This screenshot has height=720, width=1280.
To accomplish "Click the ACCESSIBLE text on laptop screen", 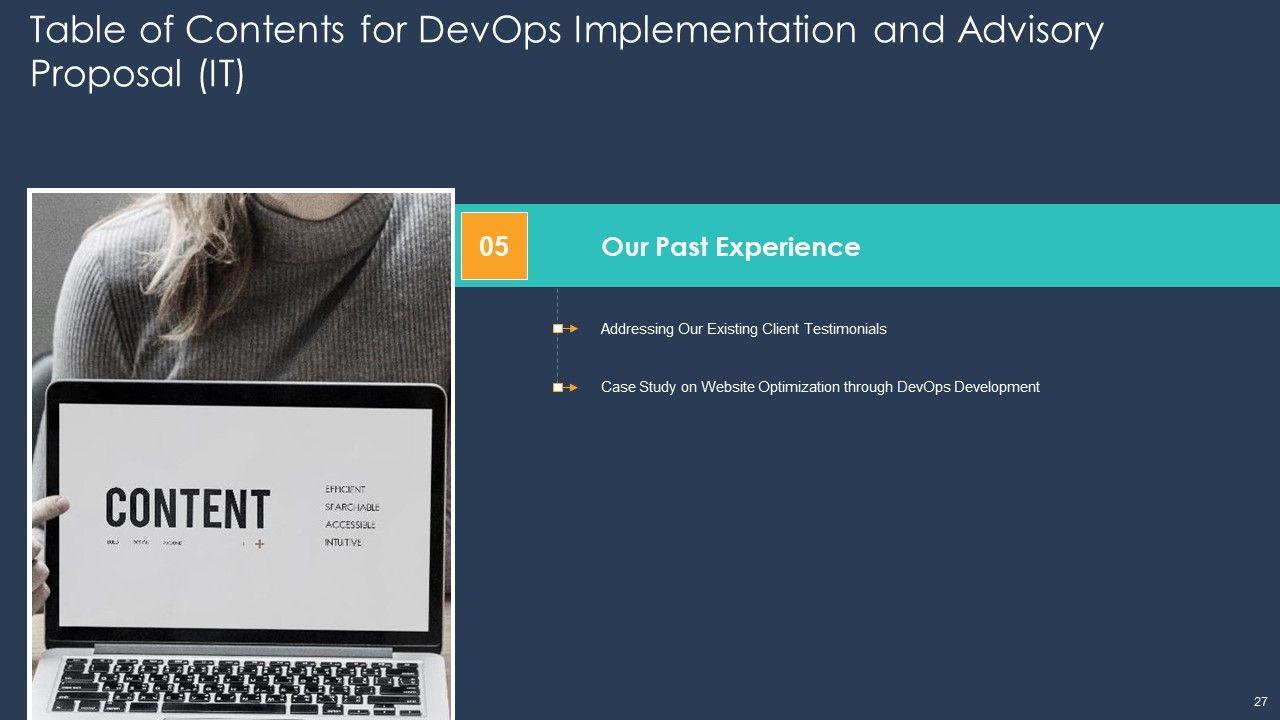I will 350,525.
